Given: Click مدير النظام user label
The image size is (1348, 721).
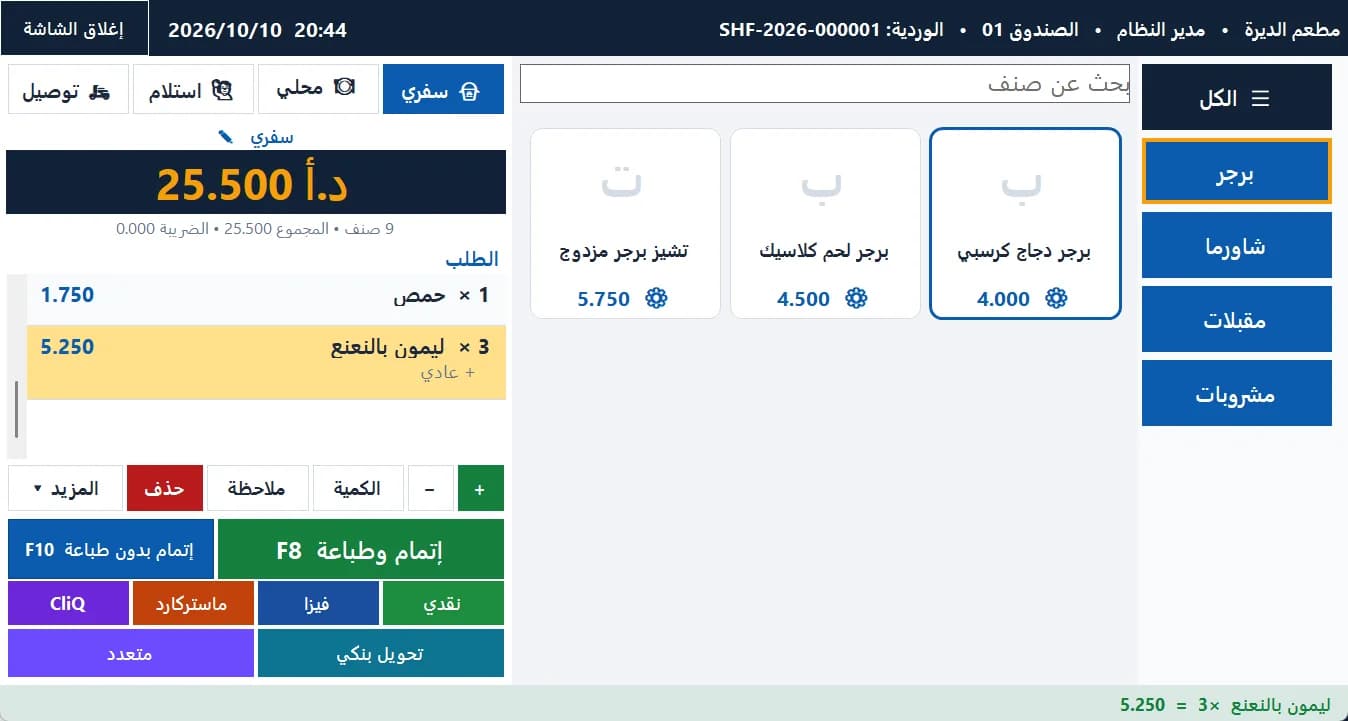Looking at the screenshot, I should coord(1161,29).
